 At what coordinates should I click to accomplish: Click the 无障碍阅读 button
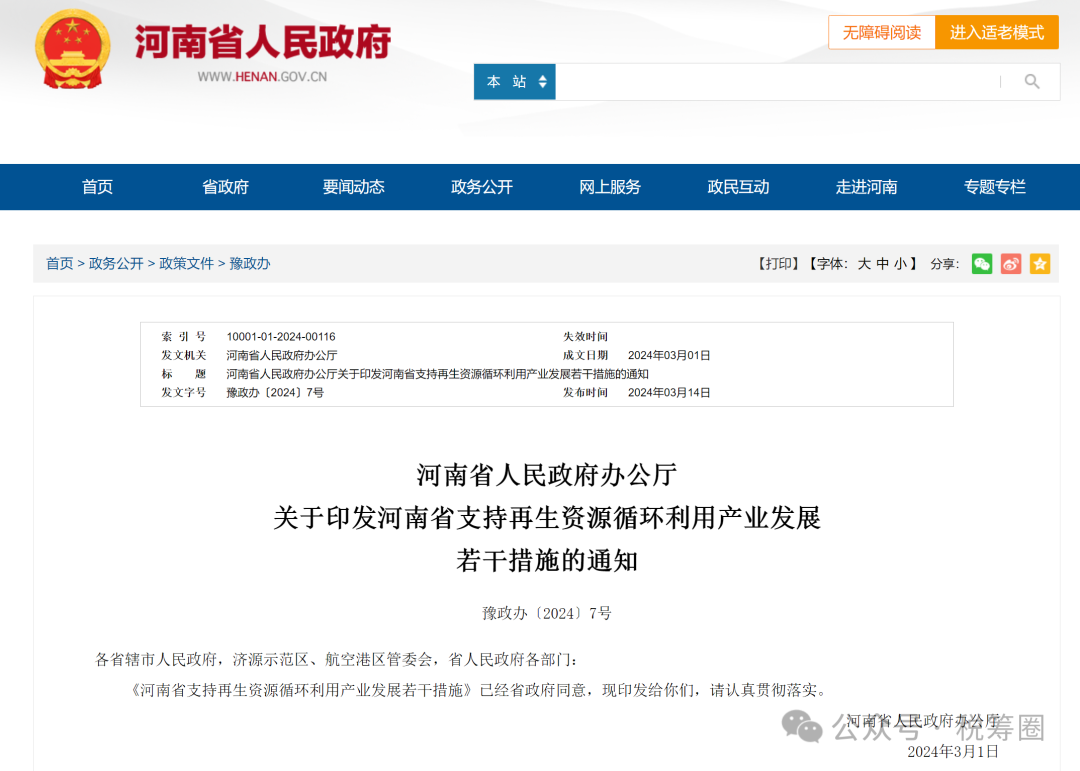pyautogui.click(x=882, y=32)
